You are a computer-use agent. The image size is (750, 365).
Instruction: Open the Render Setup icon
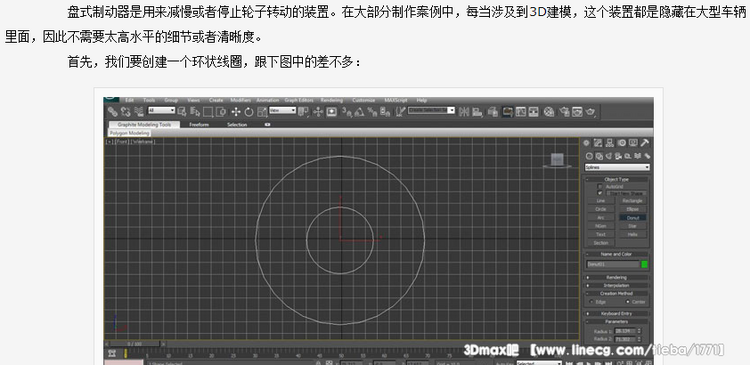coord(564,112)
